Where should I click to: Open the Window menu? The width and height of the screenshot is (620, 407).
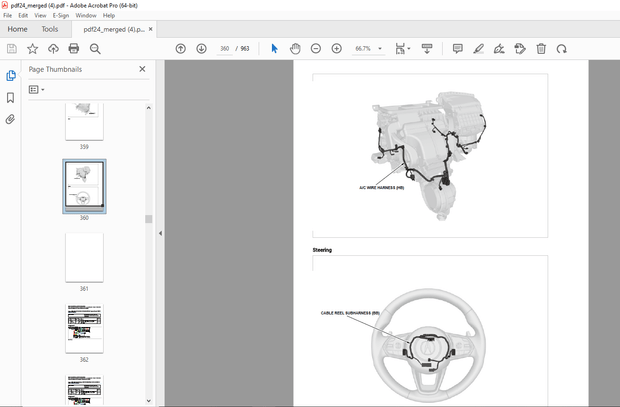[86, 15]
